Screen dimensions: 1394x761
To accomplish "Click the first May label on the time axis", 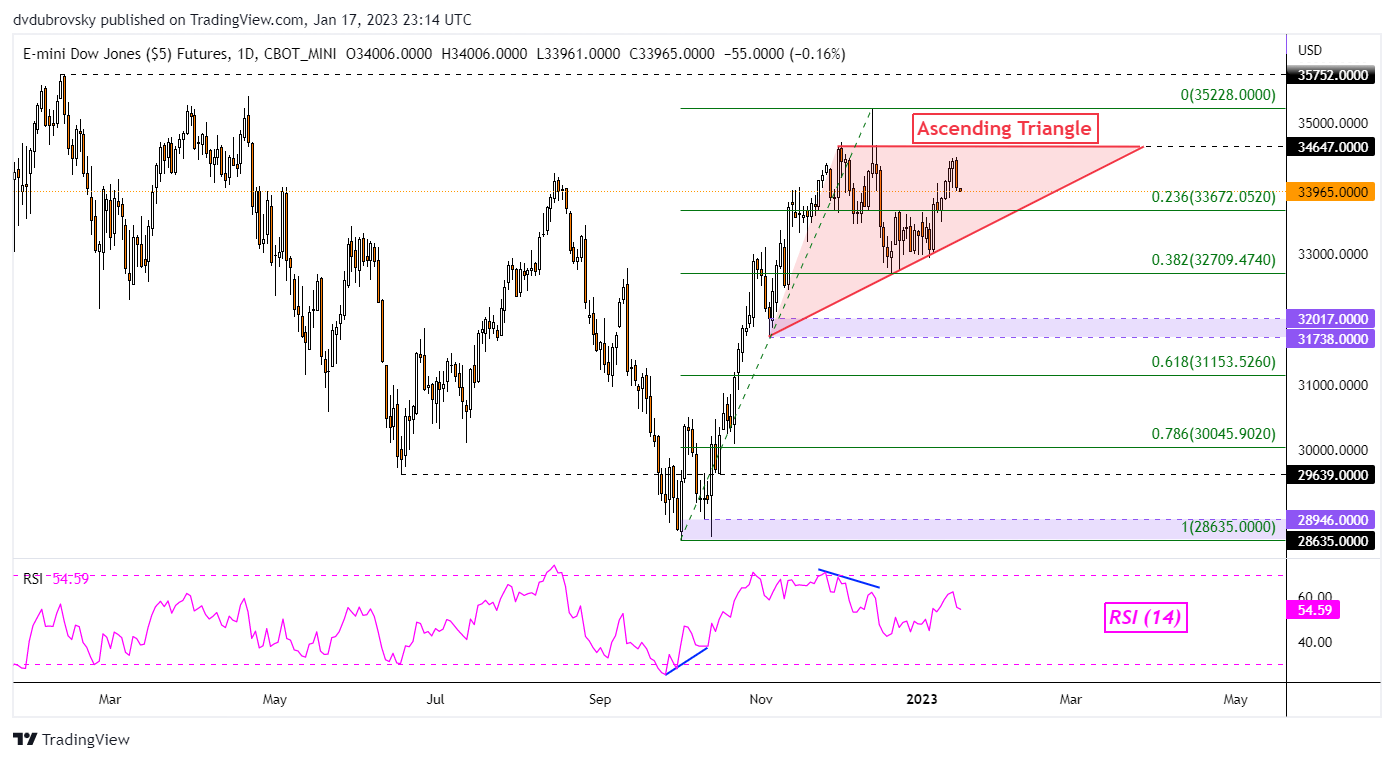I will (x=276, y=700).
